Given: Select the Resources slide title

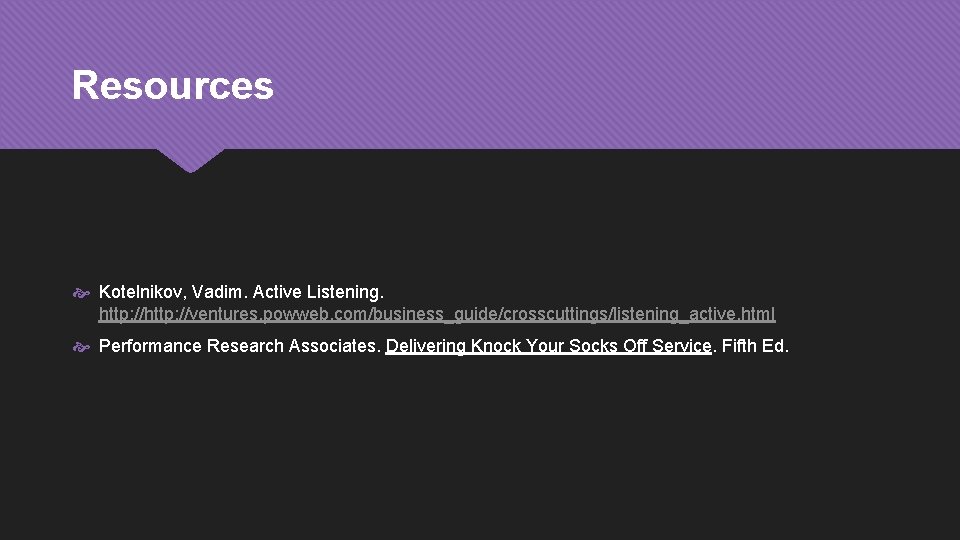Looking at the screenshot, I should pos(172,86).
